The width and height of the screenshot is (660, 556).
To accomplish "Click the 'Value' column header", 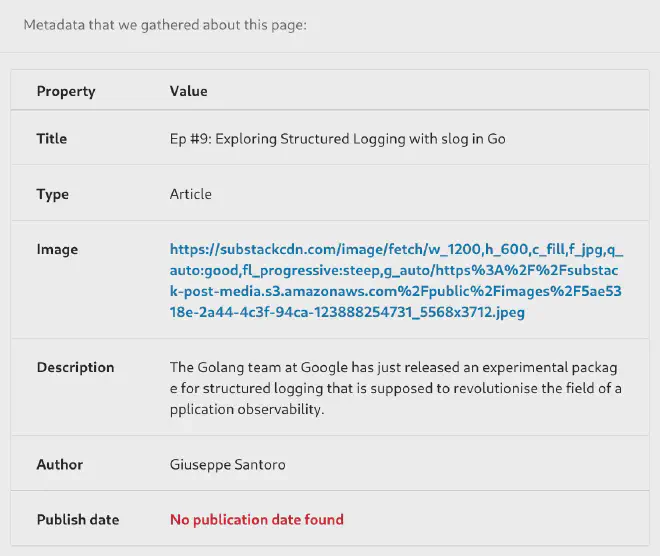I will pyautogui.click(x=188, y=91).
